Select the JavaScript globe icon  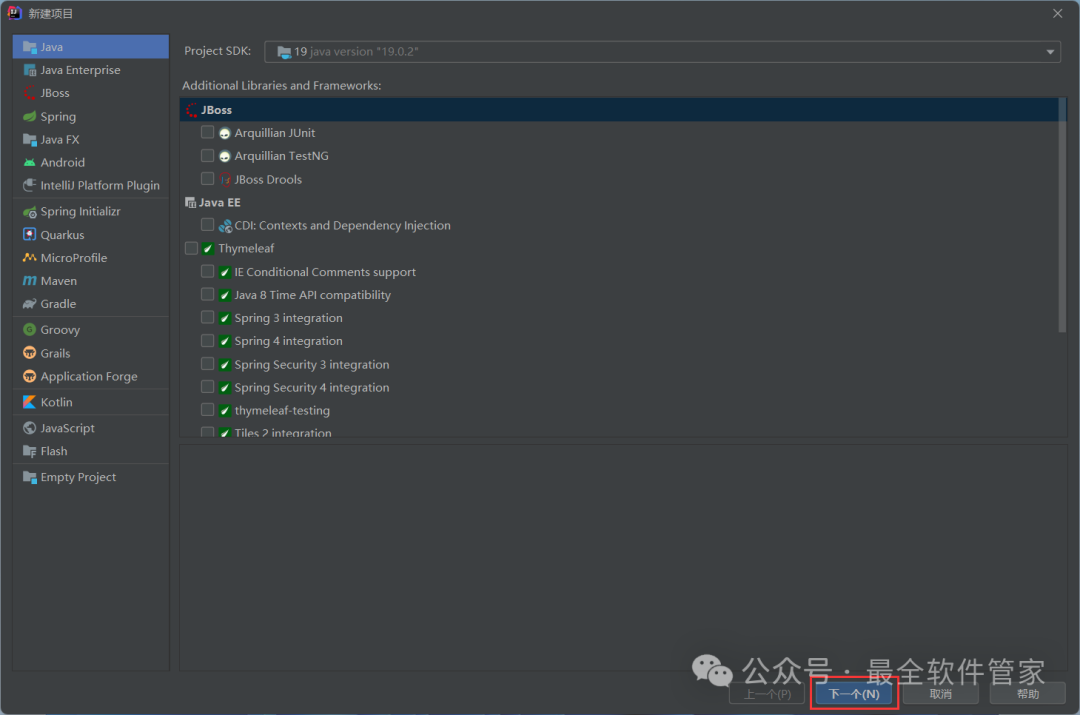[30, 428]
